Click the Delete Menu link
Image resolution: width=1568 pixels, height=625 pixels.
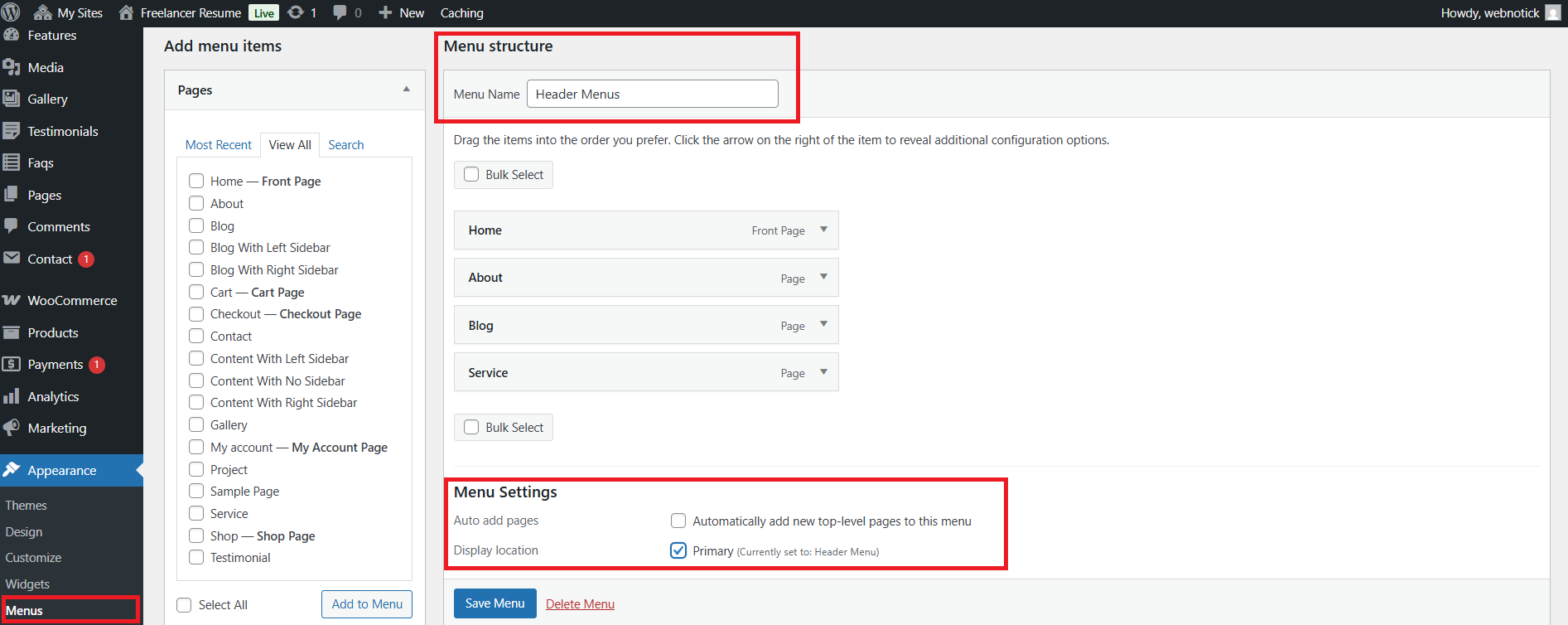coord(580,603)
